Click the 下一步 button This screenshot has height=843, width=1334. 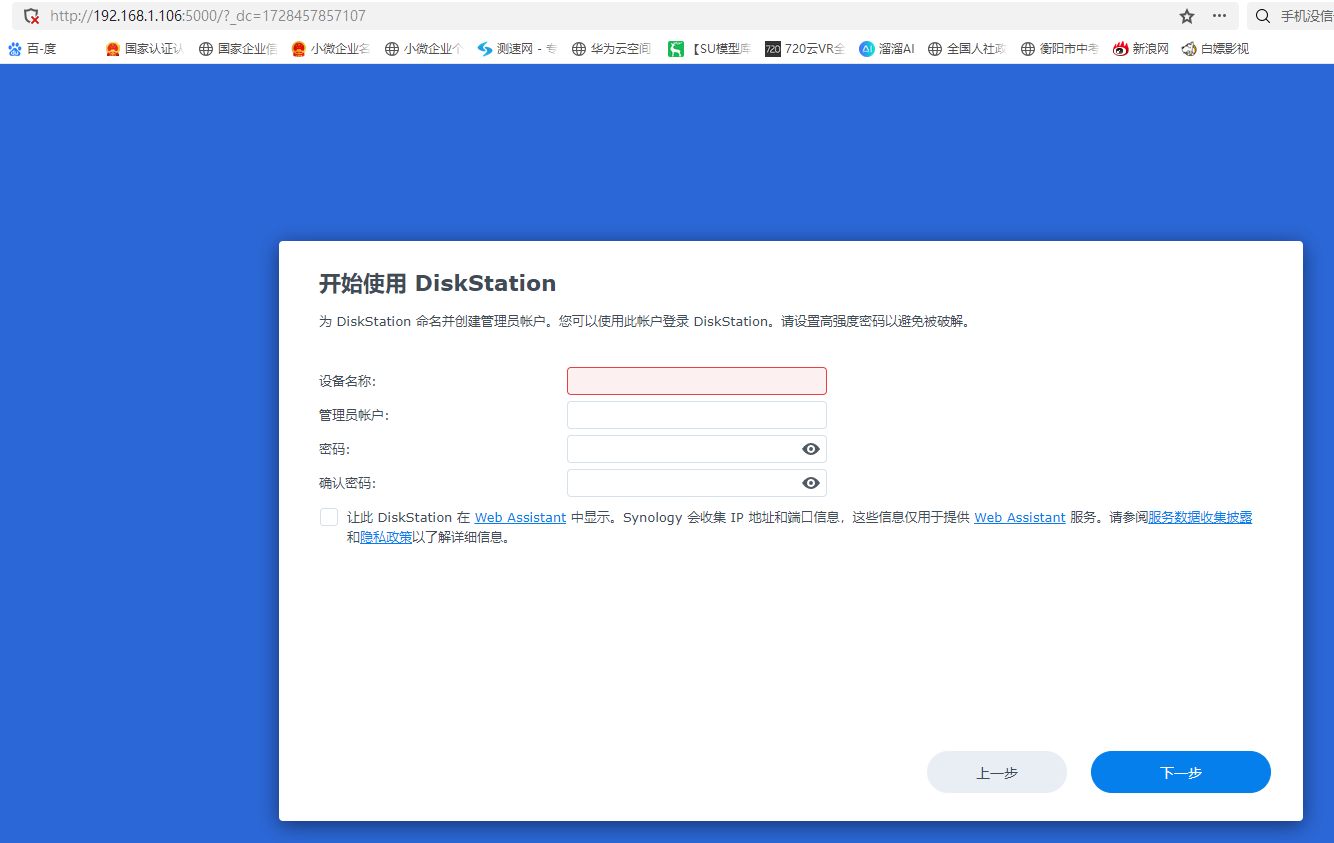tap(1181, 772)
